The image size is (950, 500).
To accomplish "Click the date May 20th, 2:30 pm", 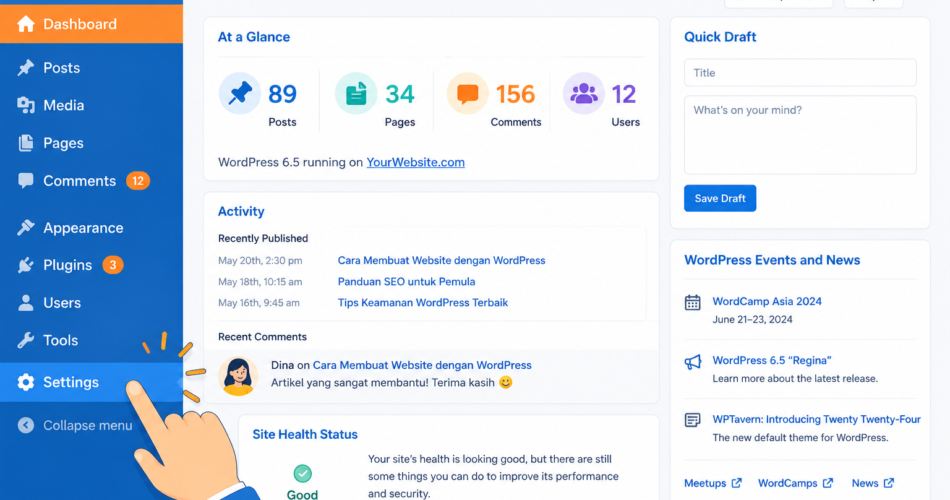I will coord(260,261).
